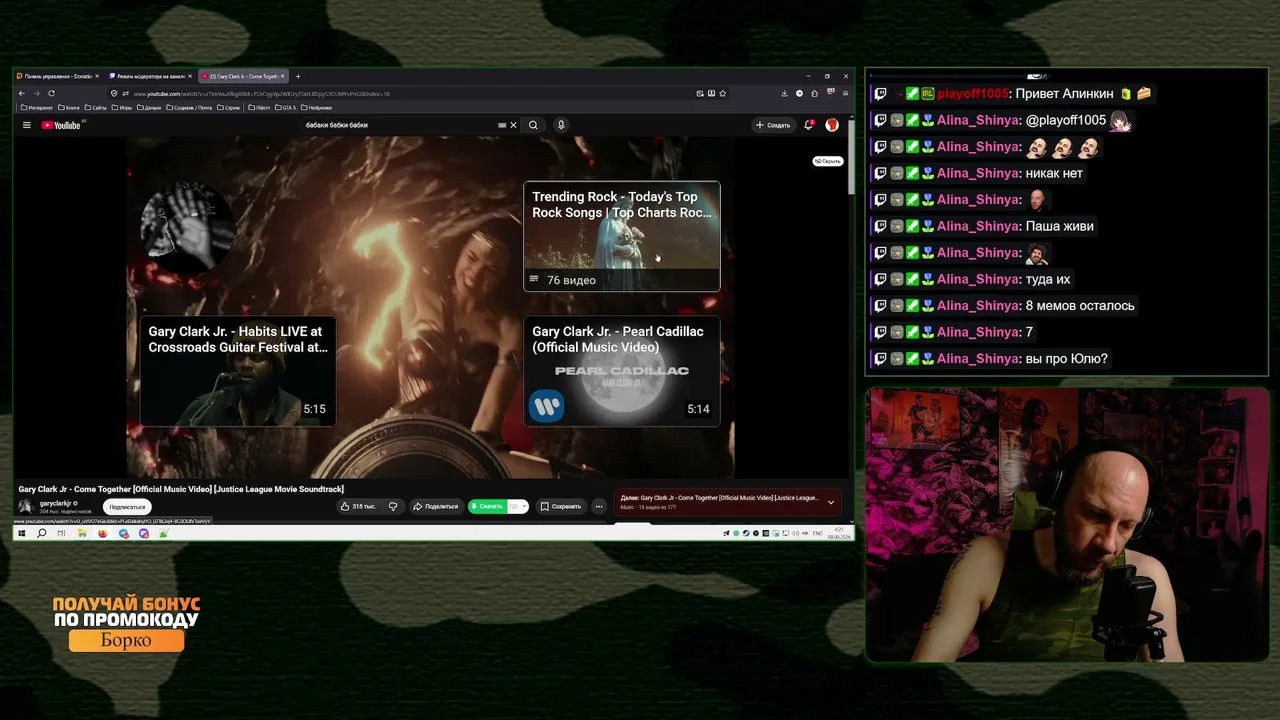Close the Gary Clark Jr YouTube tab
This screenshot has height=720, width=1280.
283,76
